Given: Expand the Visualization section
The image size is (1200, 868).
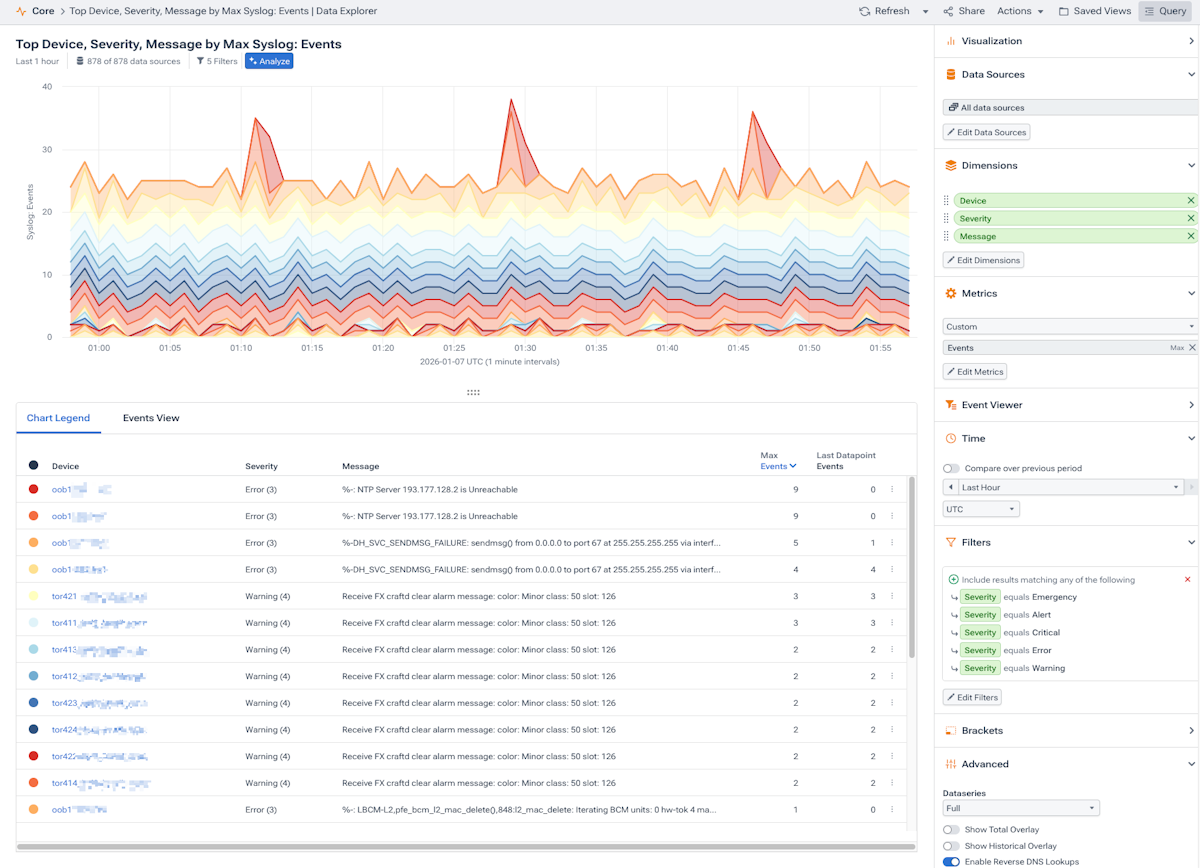Looking at the screenshot, I should pos(1191,41).
